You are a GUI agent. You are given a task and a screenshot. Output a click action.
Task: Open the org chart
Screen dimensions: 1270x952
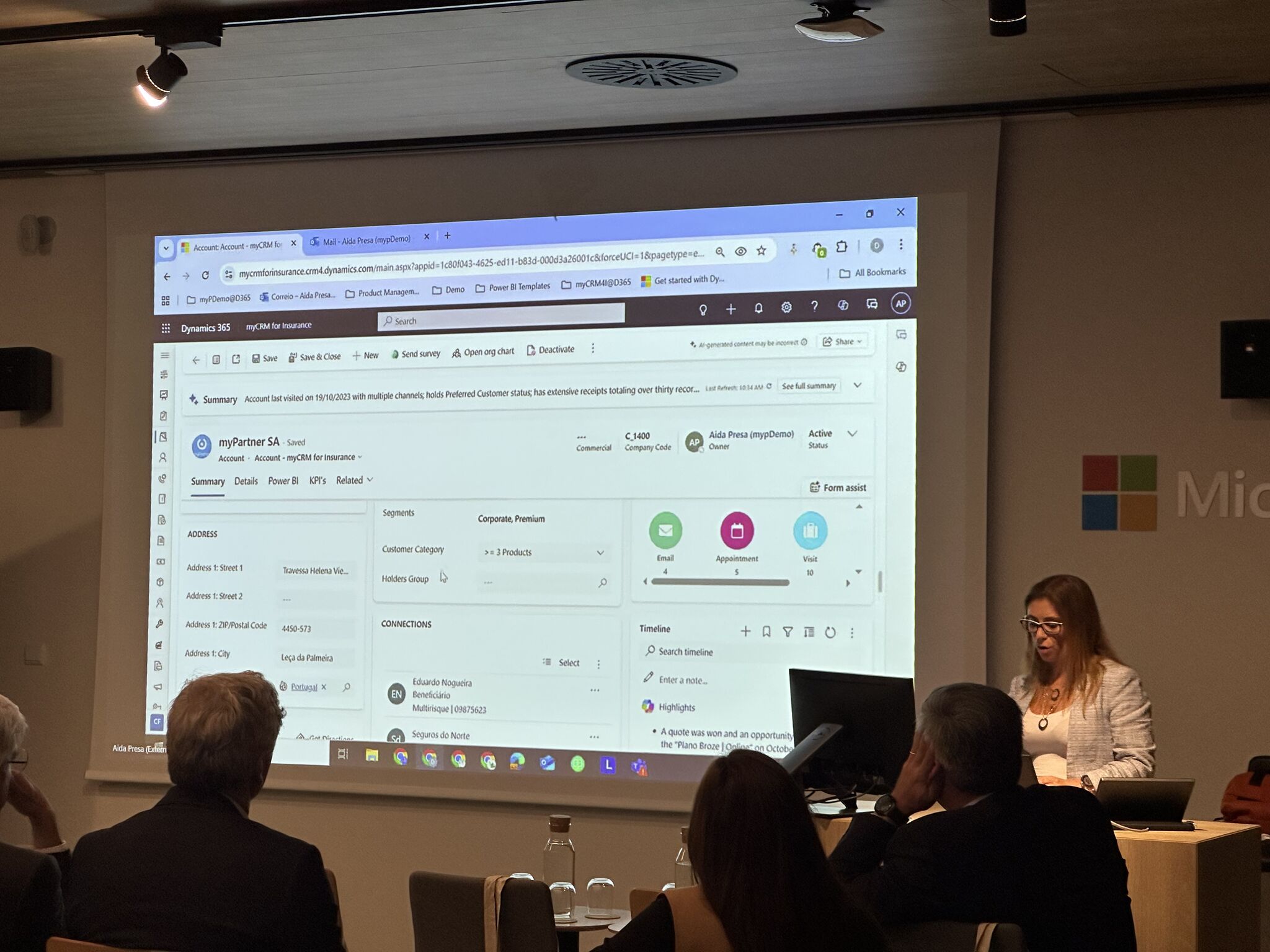(483, 352)
